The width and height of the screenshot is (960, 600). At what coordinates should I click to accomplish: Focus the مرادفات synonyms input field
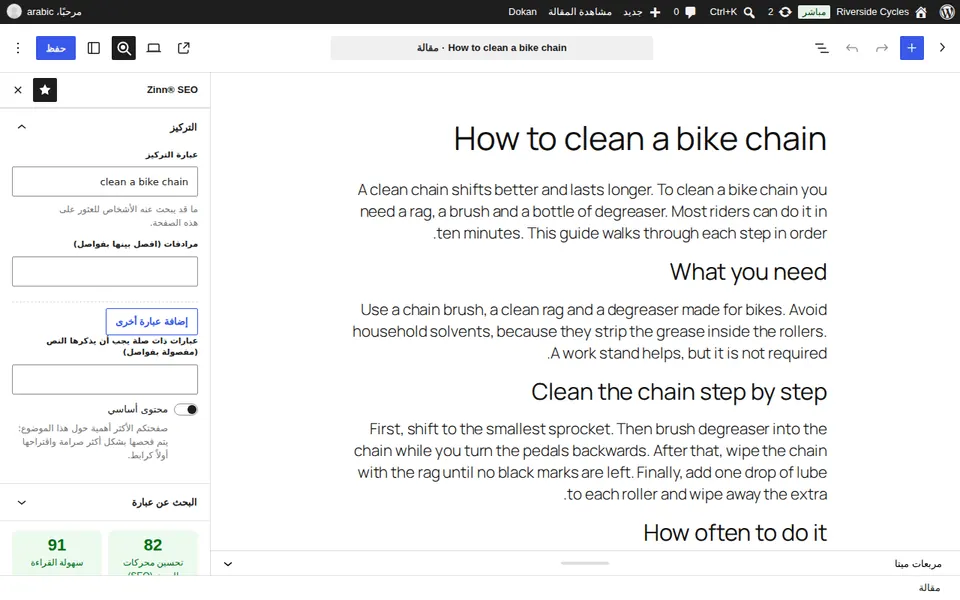[x=105, y=272]
